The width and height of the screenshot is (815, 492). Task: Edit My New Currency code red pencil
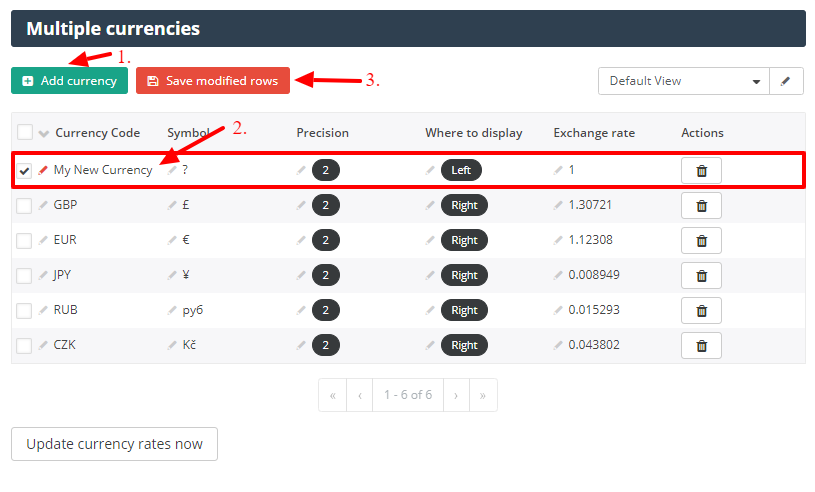[x=43, y=170]
